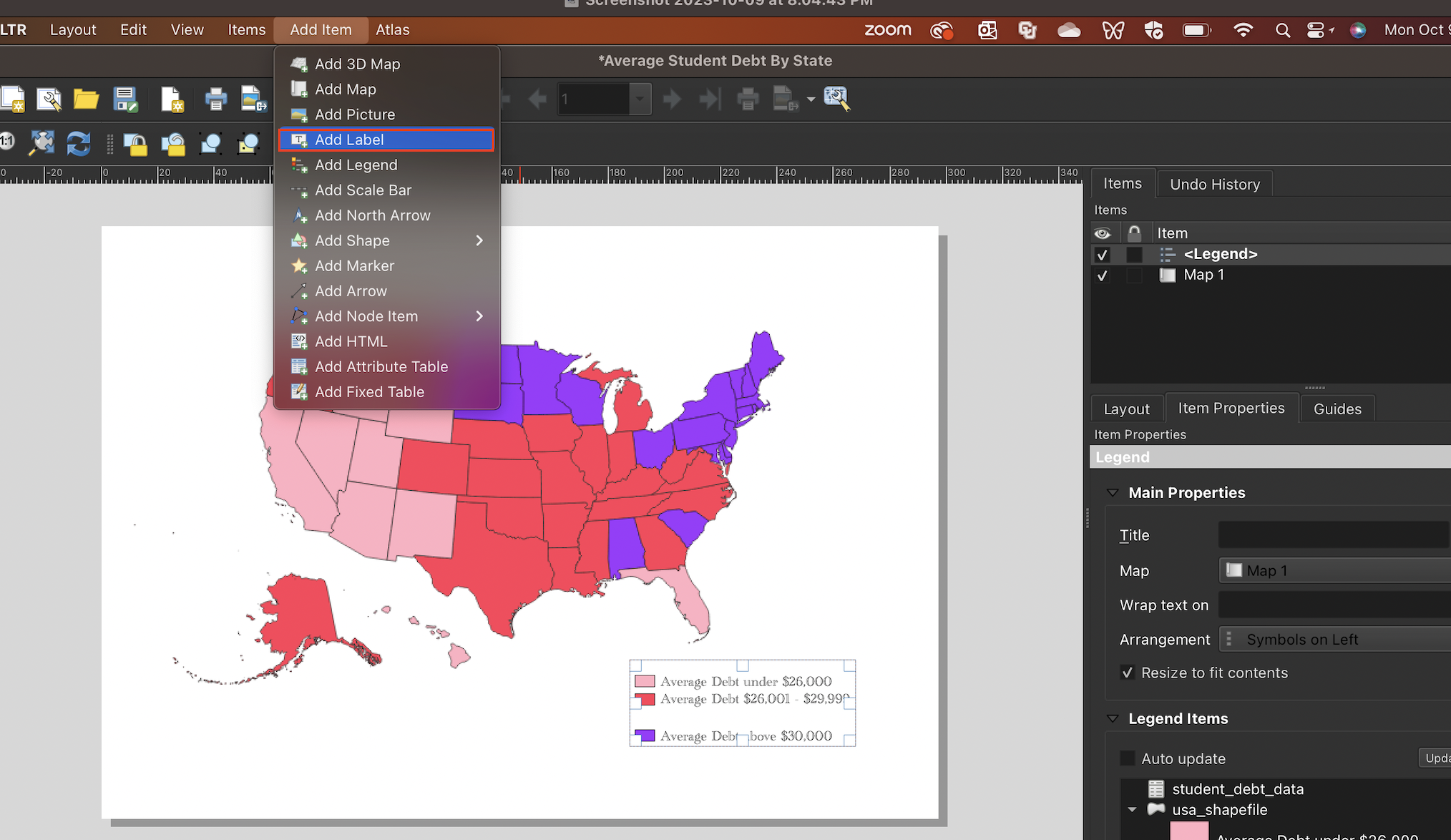Viewport: 1451px width, 840px height.
Task: Choose Add Scale Bar menu entry
Action: tap(386, 190)
